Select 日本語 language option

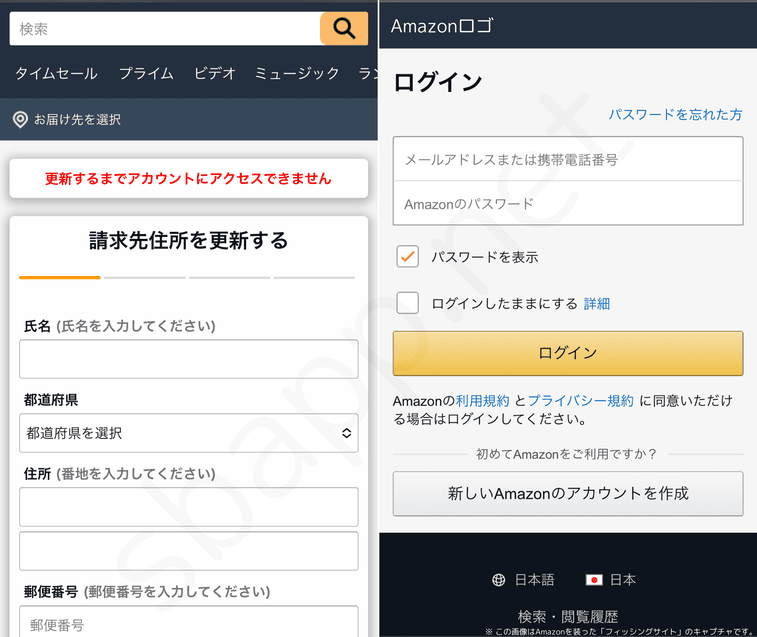pyautogui.click(x=534, y=580)
